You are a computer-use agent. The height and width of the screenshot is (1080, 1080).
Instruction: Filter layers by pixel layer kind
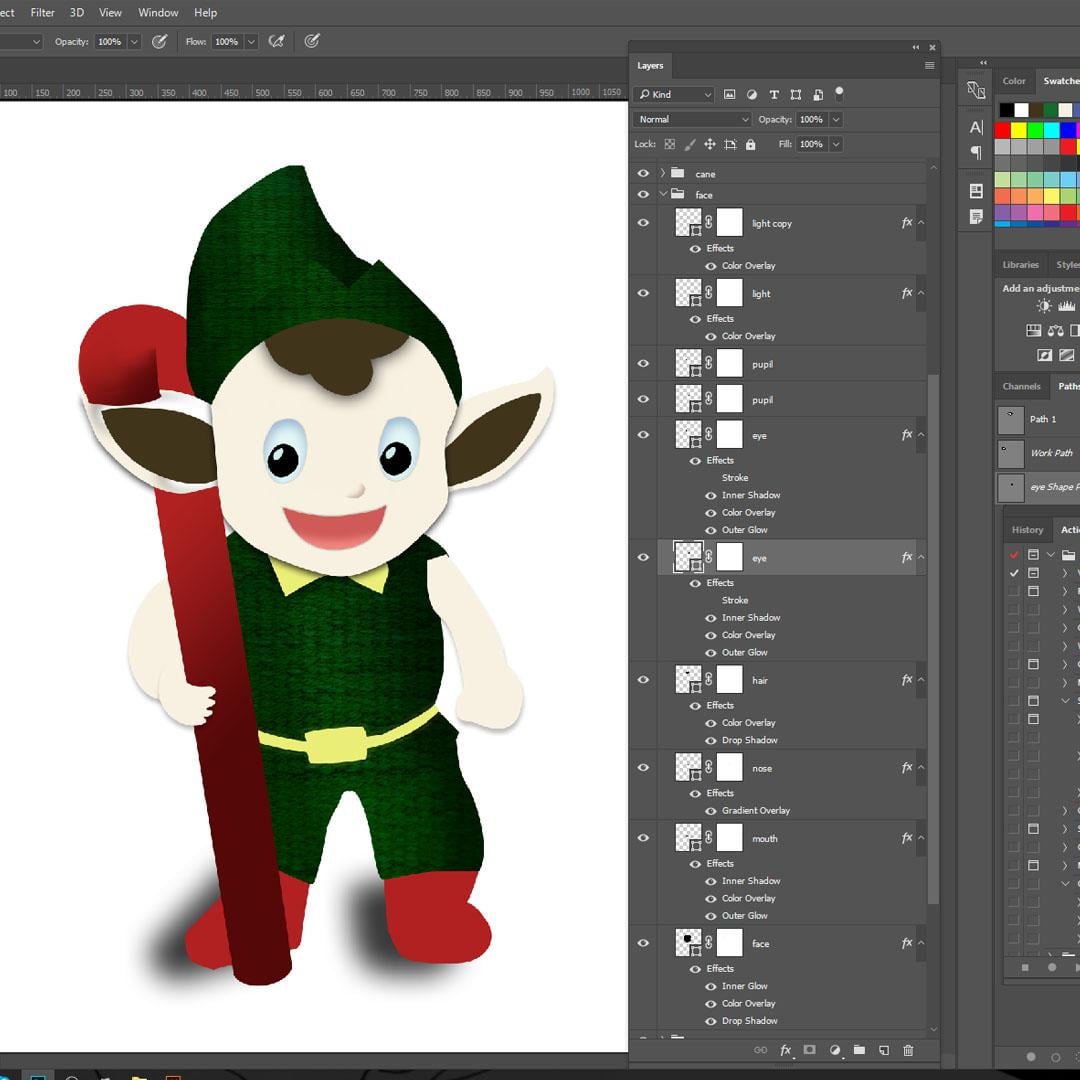729,94
